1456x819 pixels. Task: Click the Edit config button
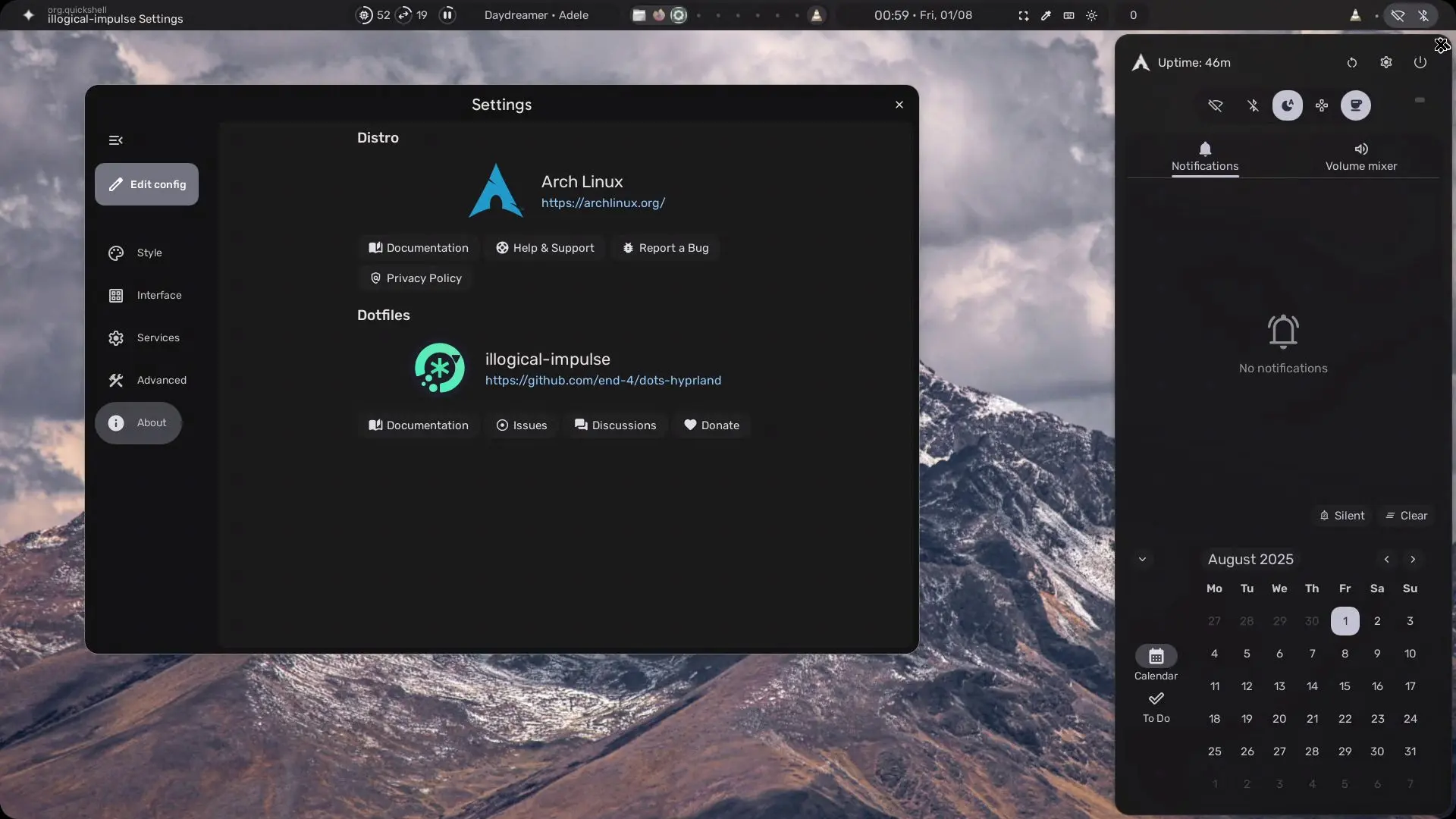pos(146,184)
